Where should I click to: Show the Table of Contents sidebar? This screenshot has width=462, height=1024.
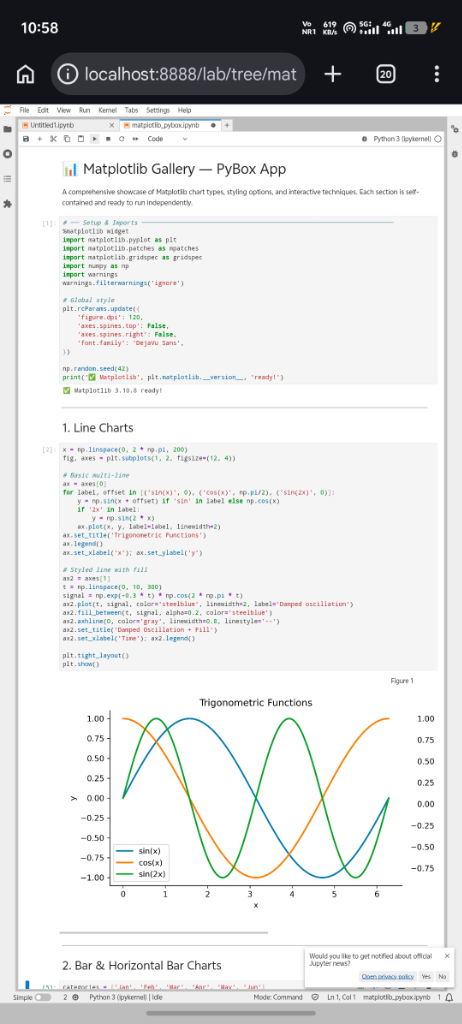coord(8,178)
